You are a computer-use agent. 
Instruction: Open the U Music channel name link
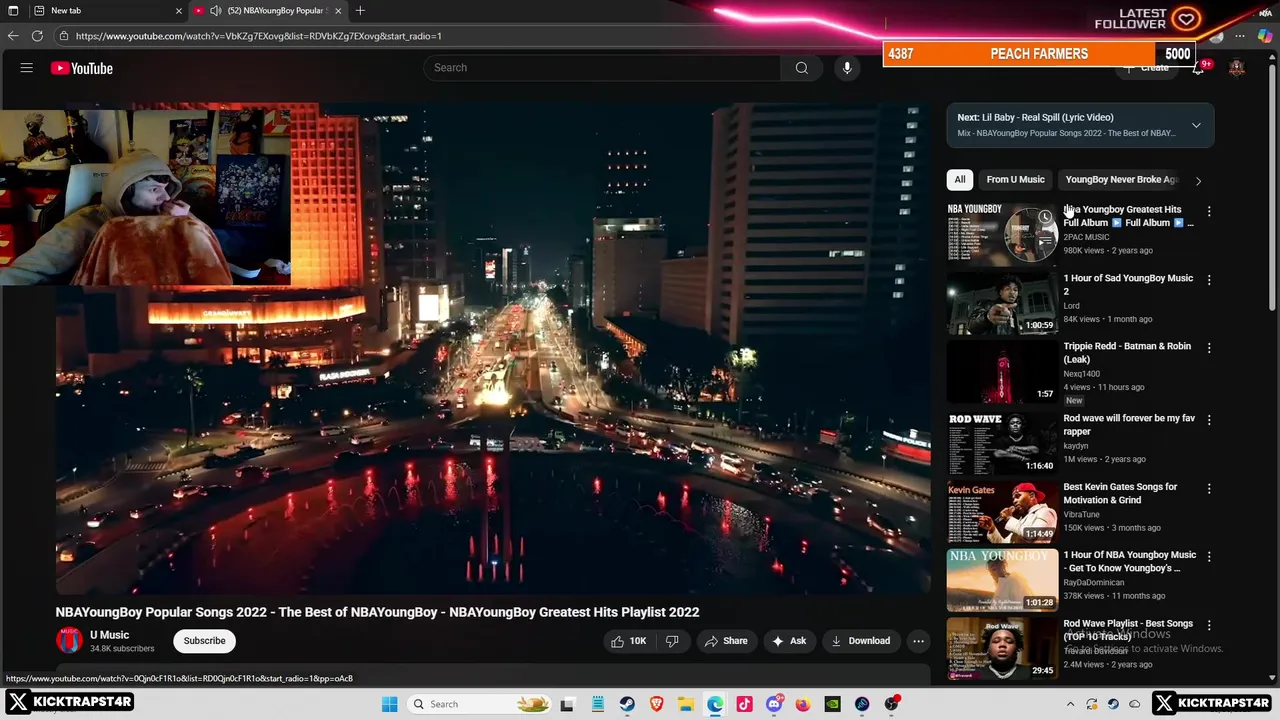[109, 635]
